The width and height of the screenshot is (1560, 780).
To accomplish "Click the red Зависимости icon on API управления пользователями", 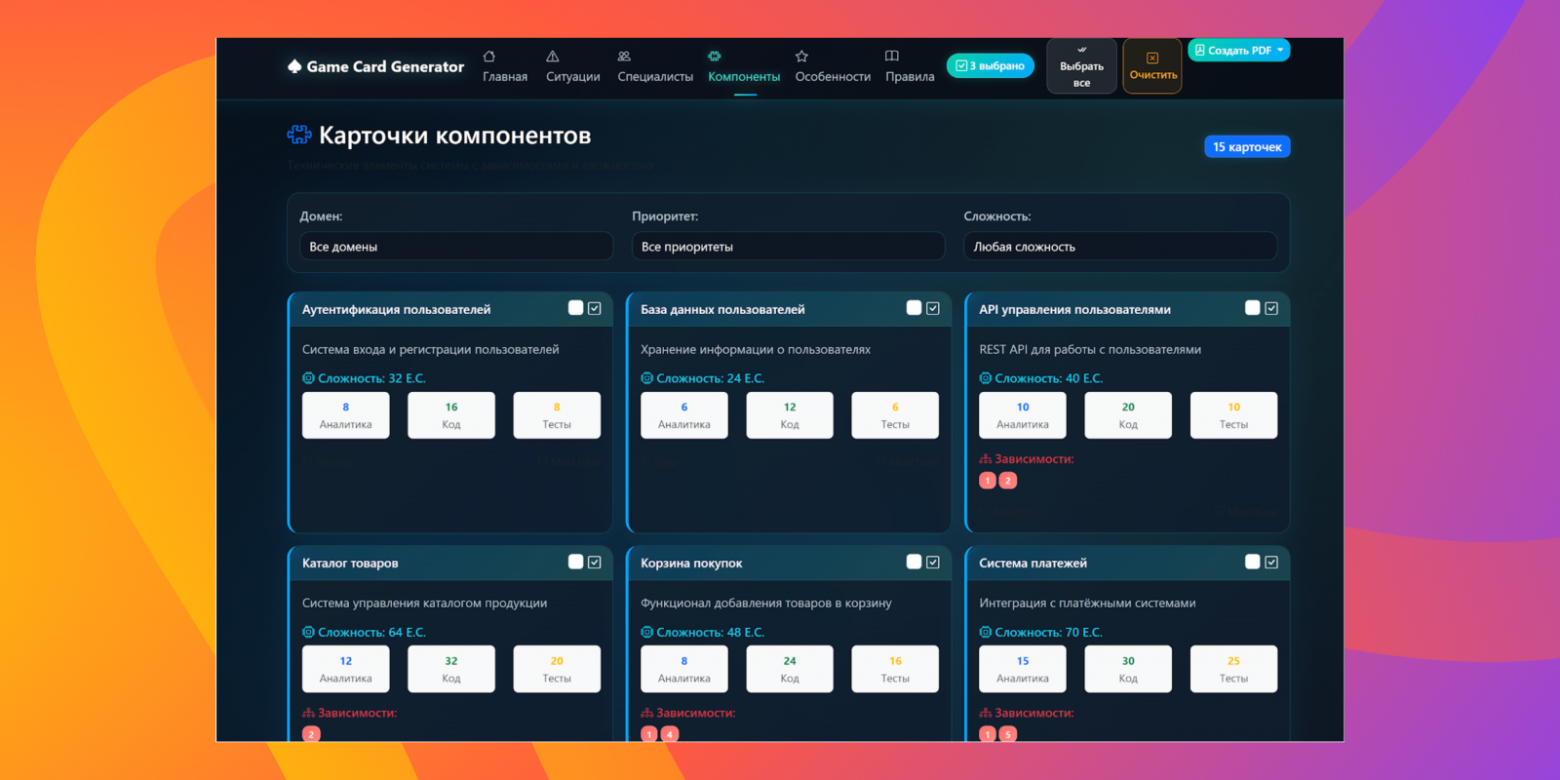I will point(987,459).
